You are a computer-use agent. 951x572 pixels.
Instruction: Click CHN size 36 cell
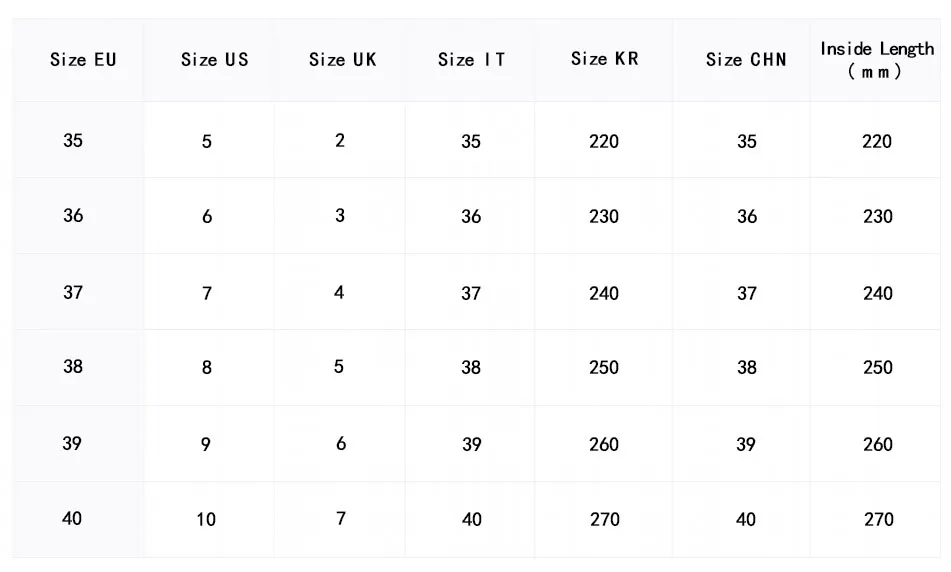pyautogui.click(x=747, y=216)
